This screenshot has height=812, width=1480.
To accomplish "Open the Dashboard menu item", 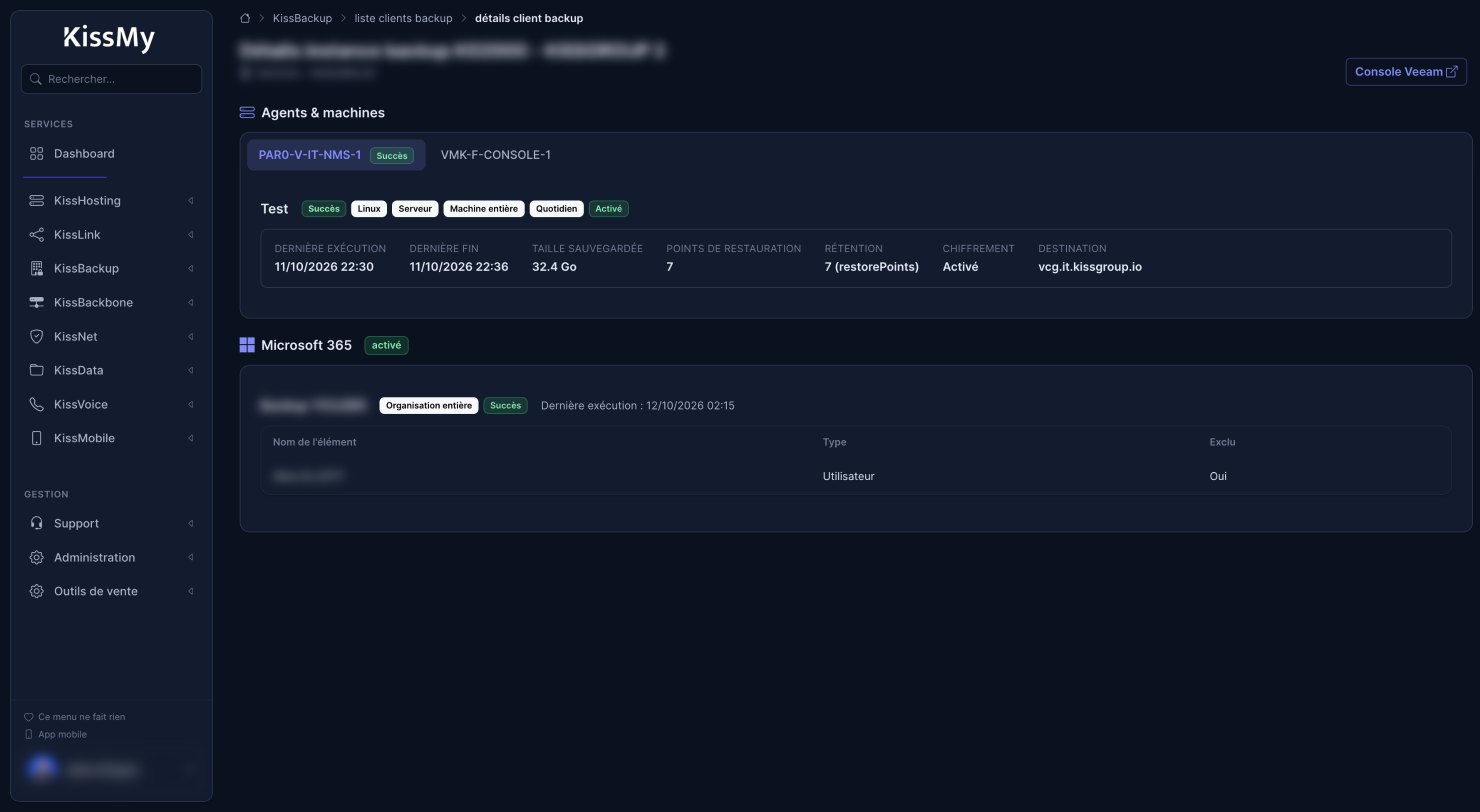I will (111, 154).
